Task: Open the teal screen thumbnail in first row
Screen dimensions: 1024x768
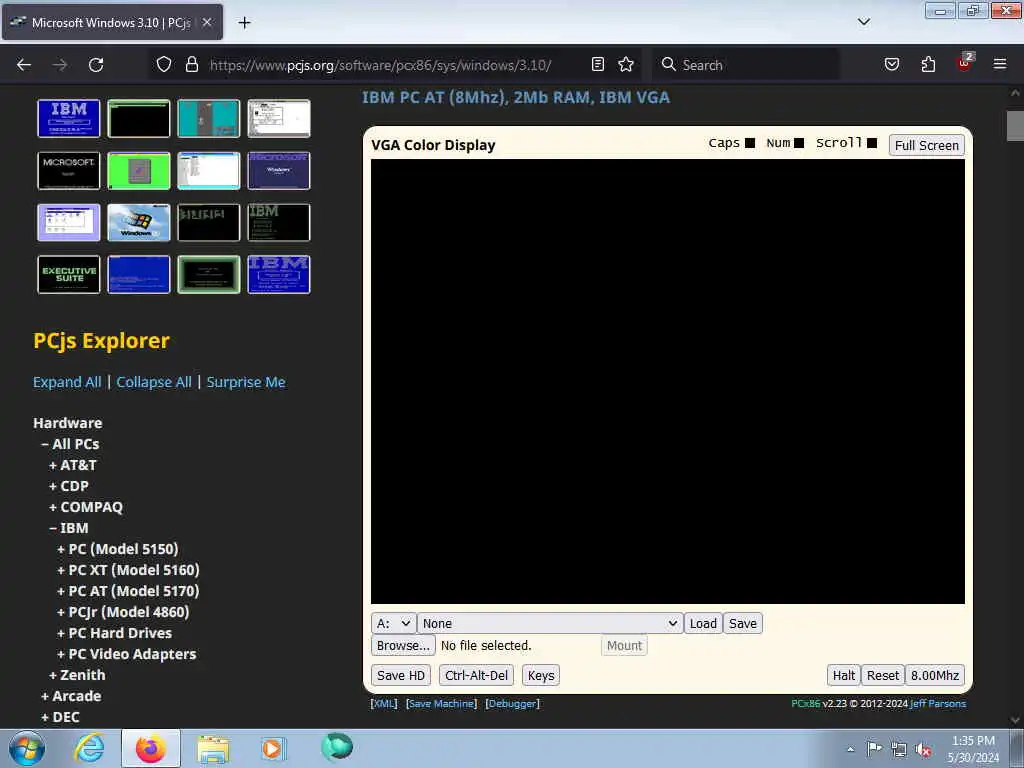Action: tap(208, 118)
